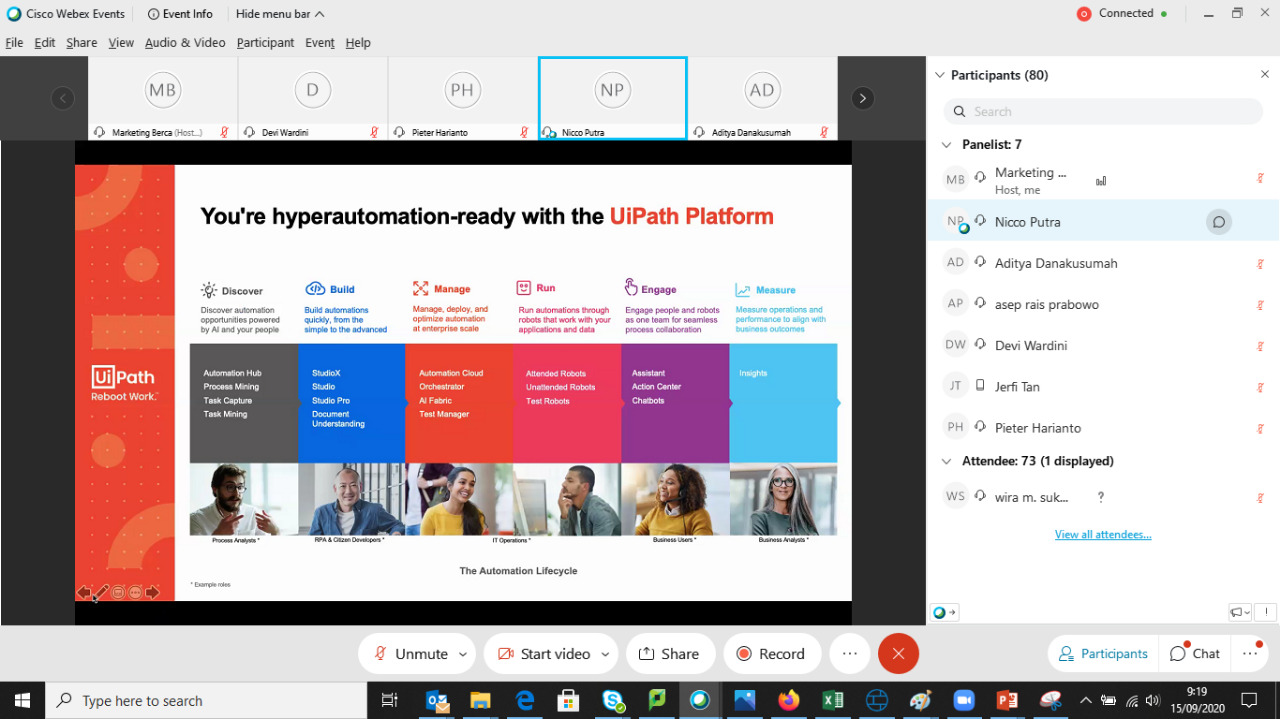The width and height of the screenshot is (1280, 719).
Task: Collapse the Attendee: 73 group
Action: [x=946, y=461]
